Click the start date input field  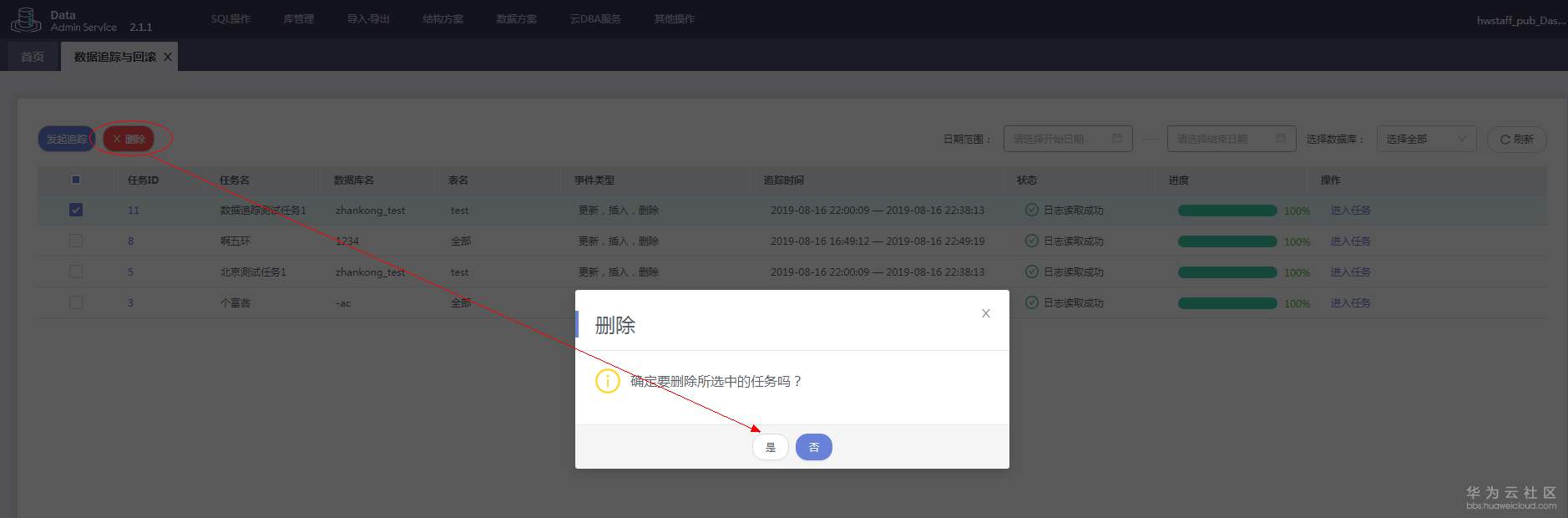[1068, 139]
